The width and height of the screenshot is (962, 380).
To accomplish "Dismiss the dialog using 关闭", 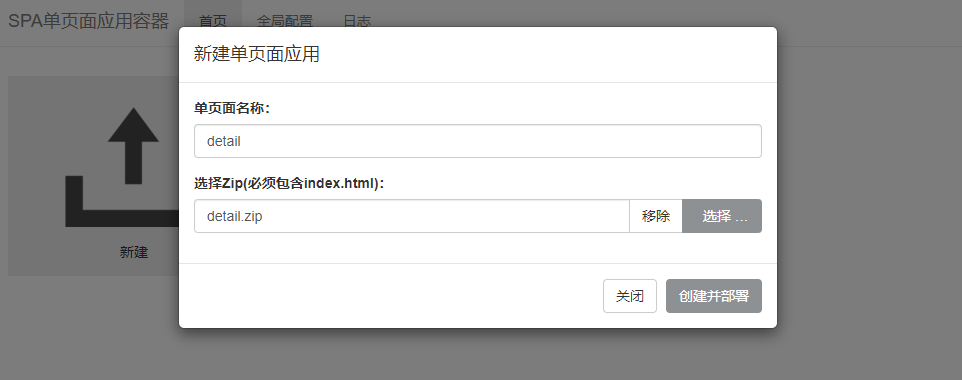I will 629,296.
